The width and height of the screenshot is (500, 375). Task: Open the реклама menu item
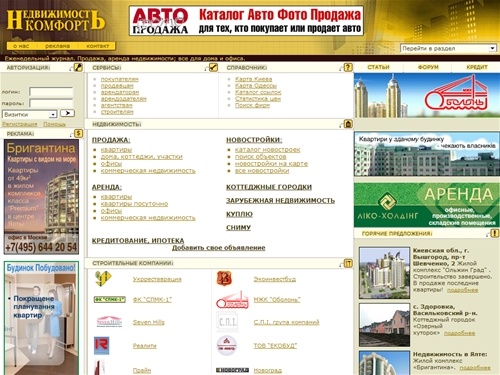(x=57, y=46)
